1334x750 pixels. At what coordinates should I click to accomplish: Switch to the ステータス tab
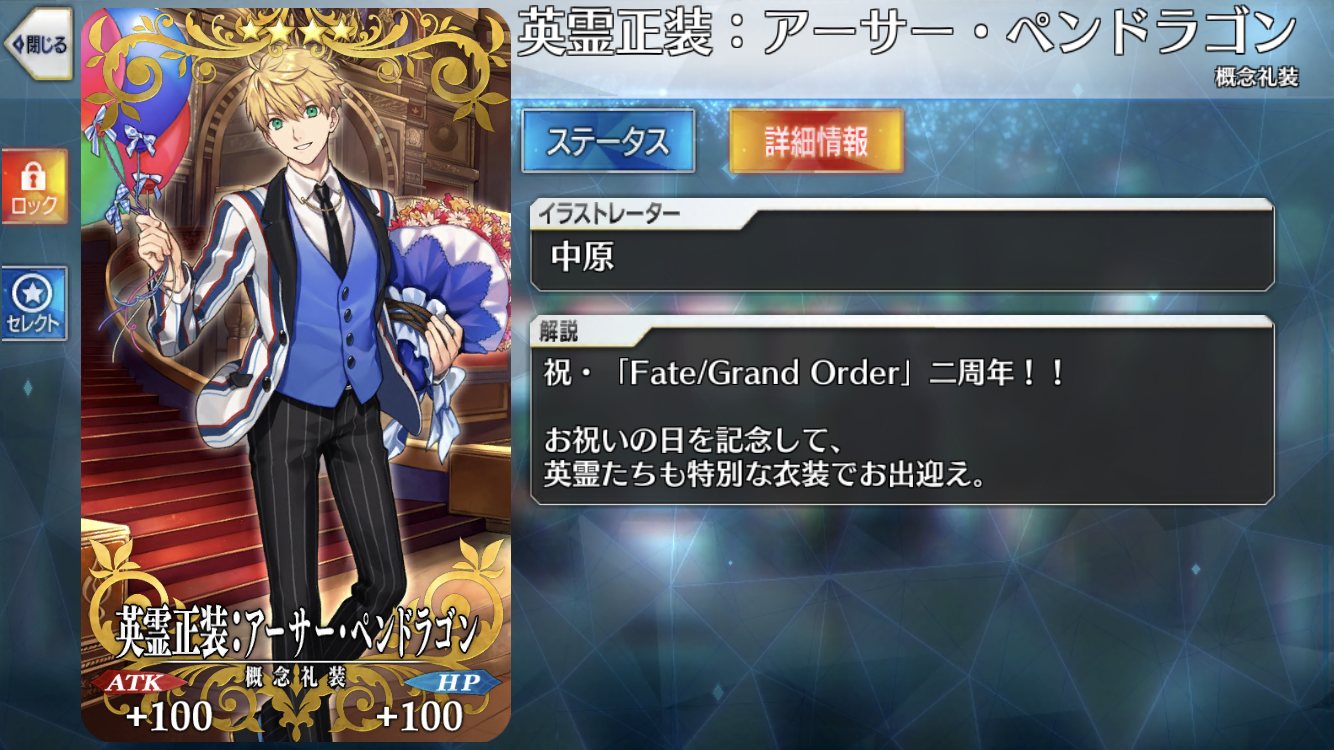[x=608, y=141]
